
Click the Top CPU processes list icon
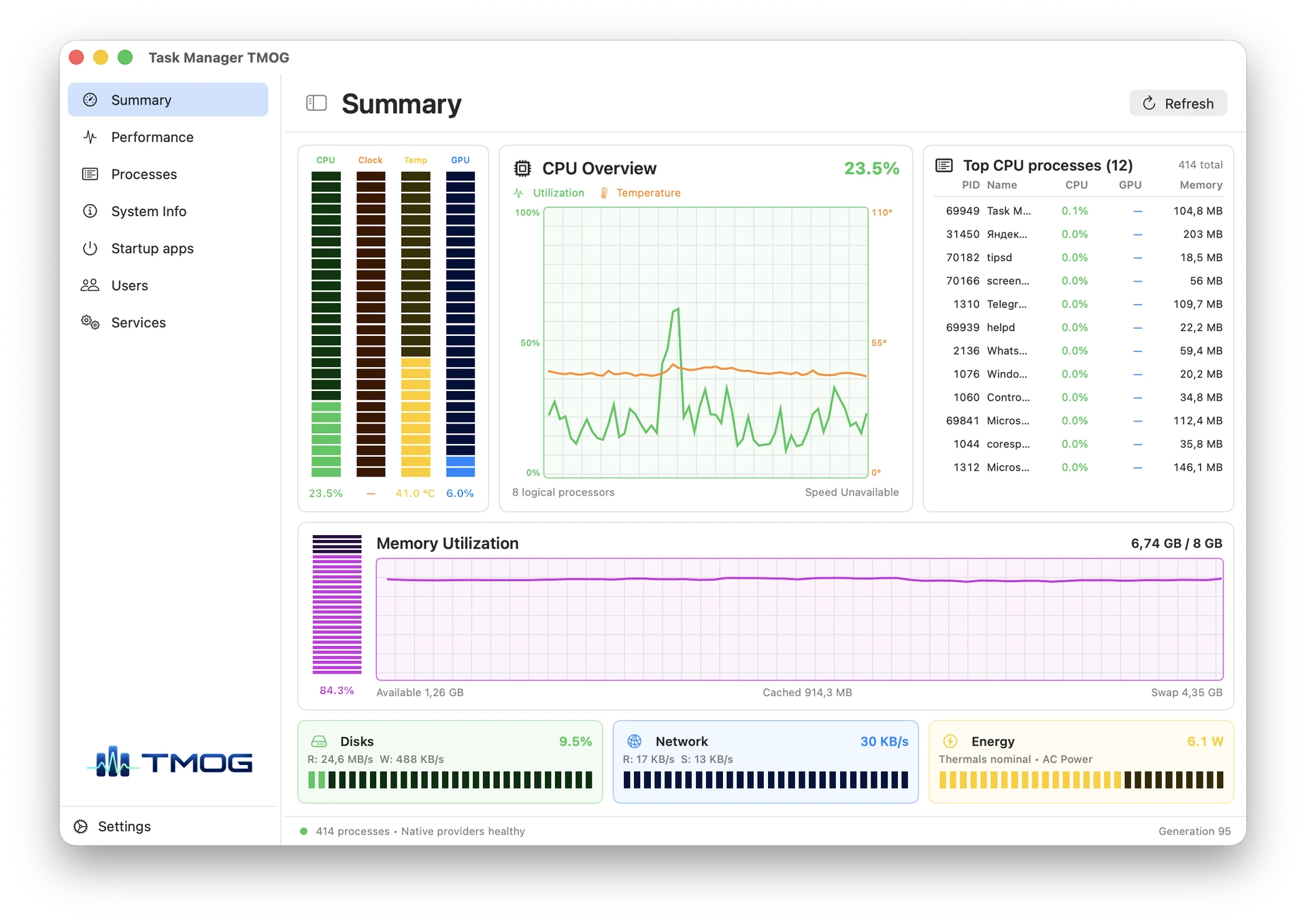944,165
